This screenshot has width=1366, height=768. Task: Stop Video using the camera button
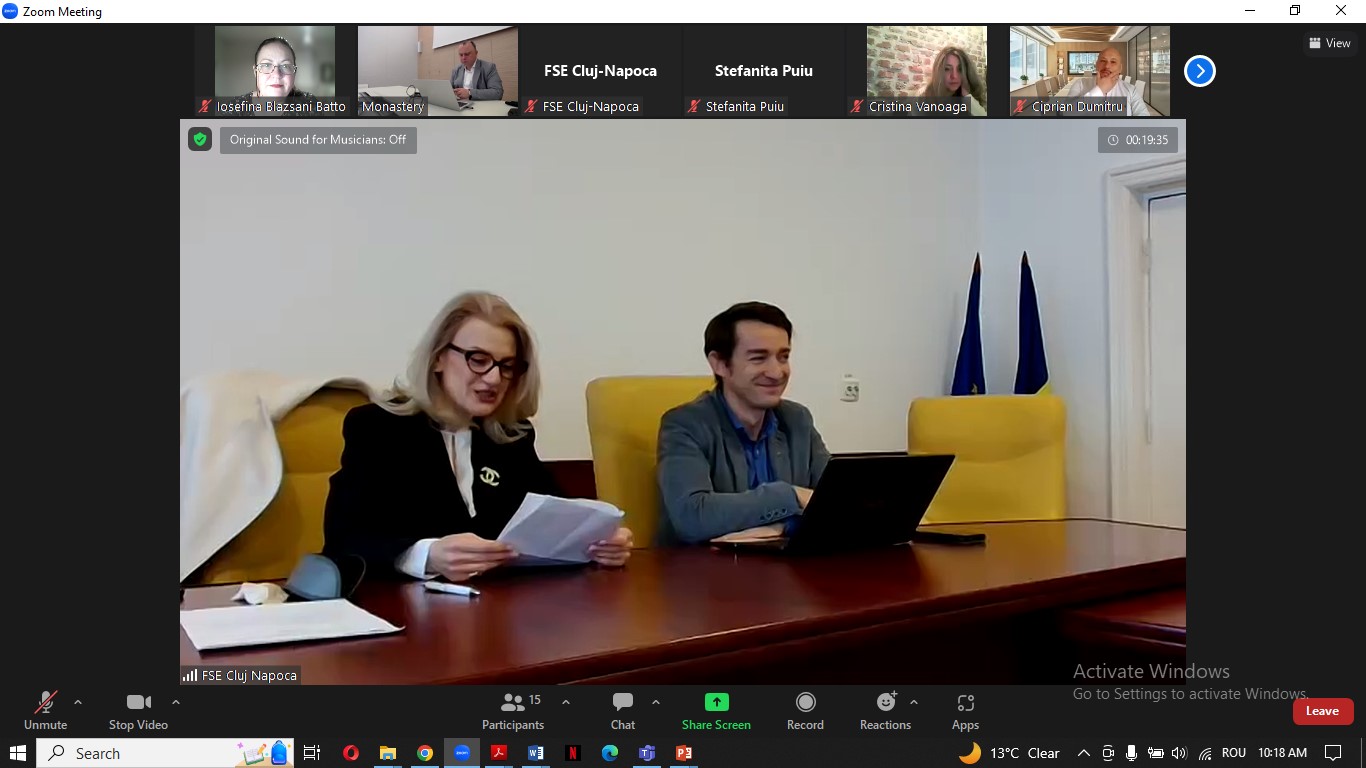tap(139, 711)
